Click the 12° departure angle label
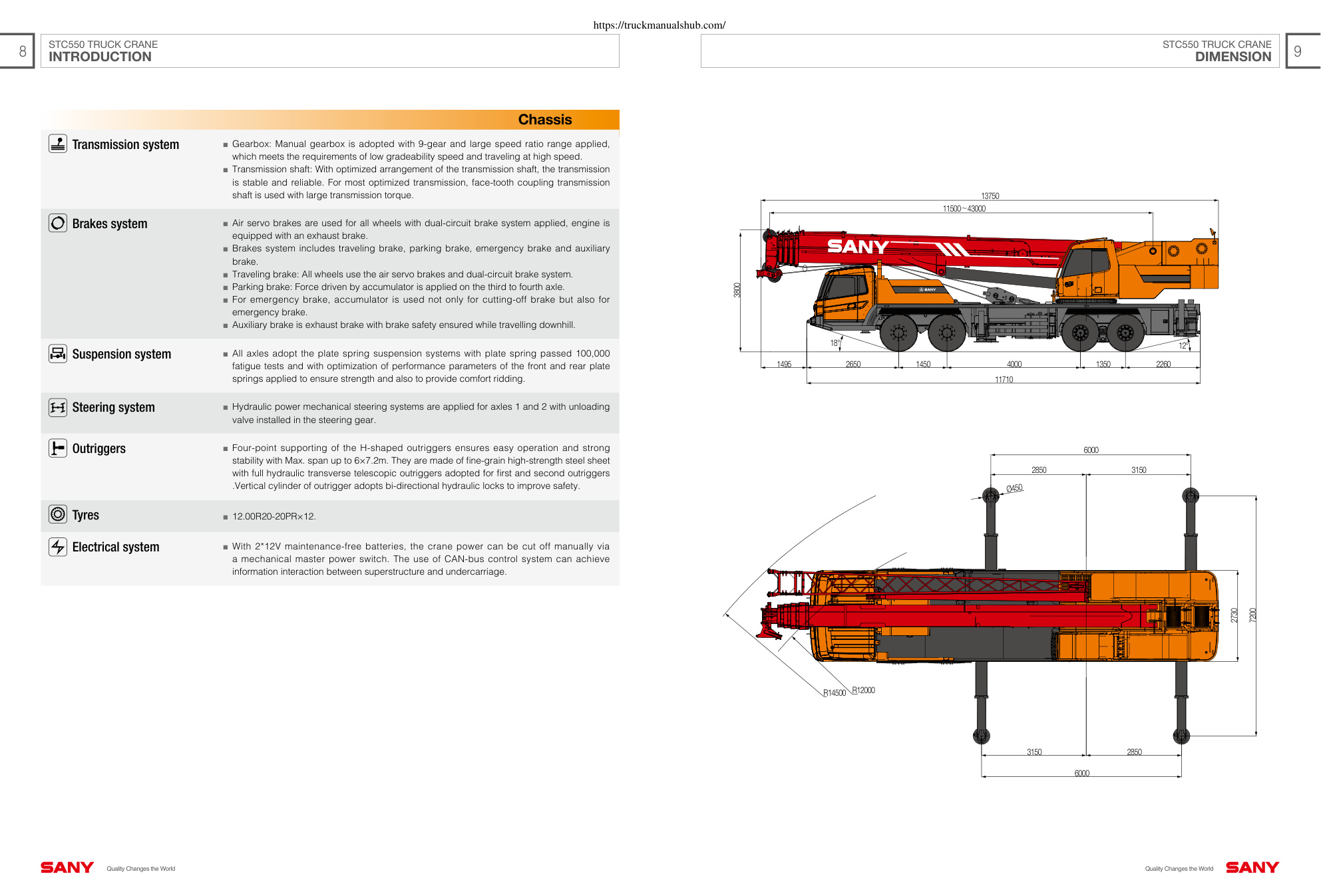 (x=1184, y=345)
